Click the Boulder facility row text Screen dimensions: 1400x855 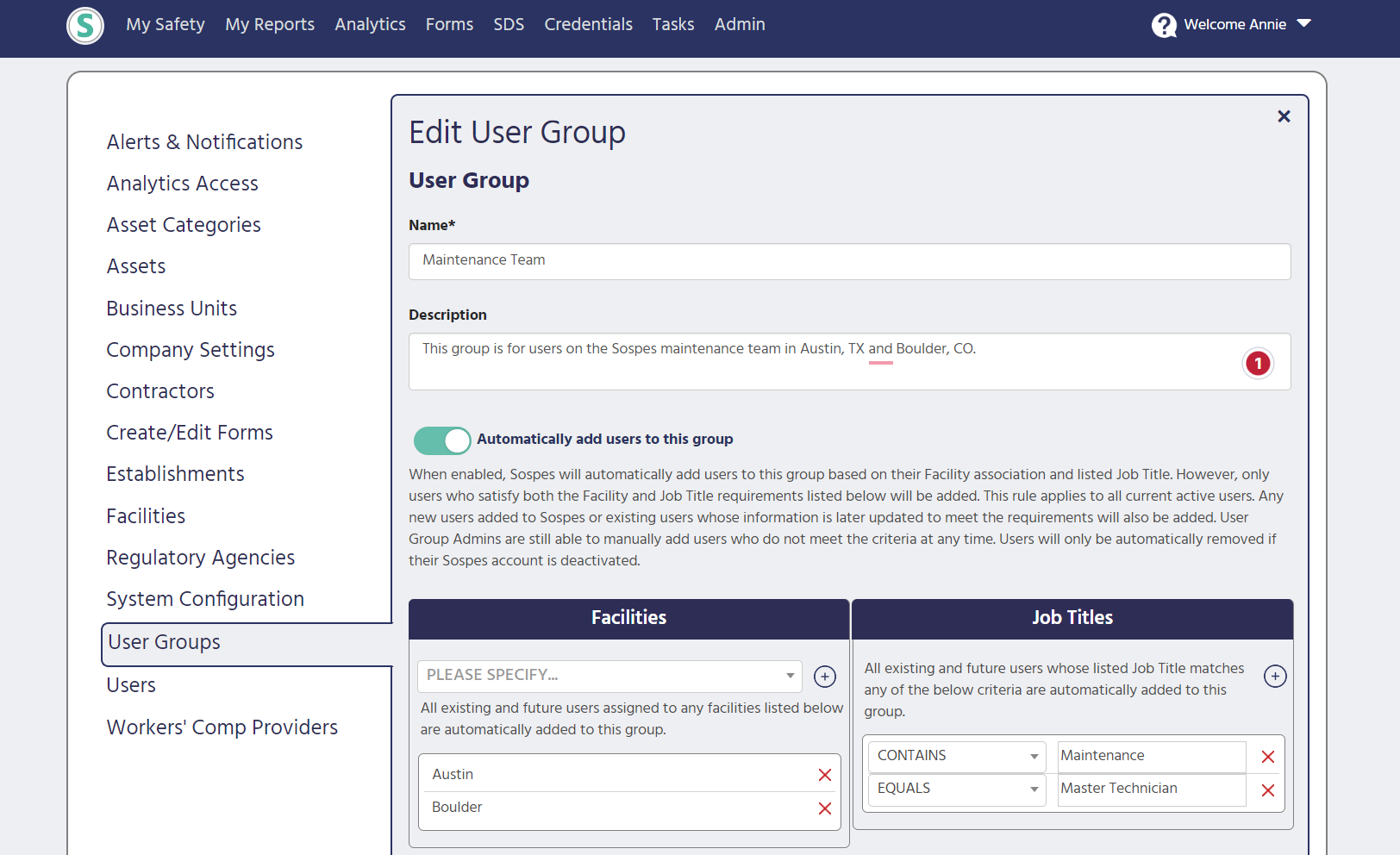(x=457, y=807)
